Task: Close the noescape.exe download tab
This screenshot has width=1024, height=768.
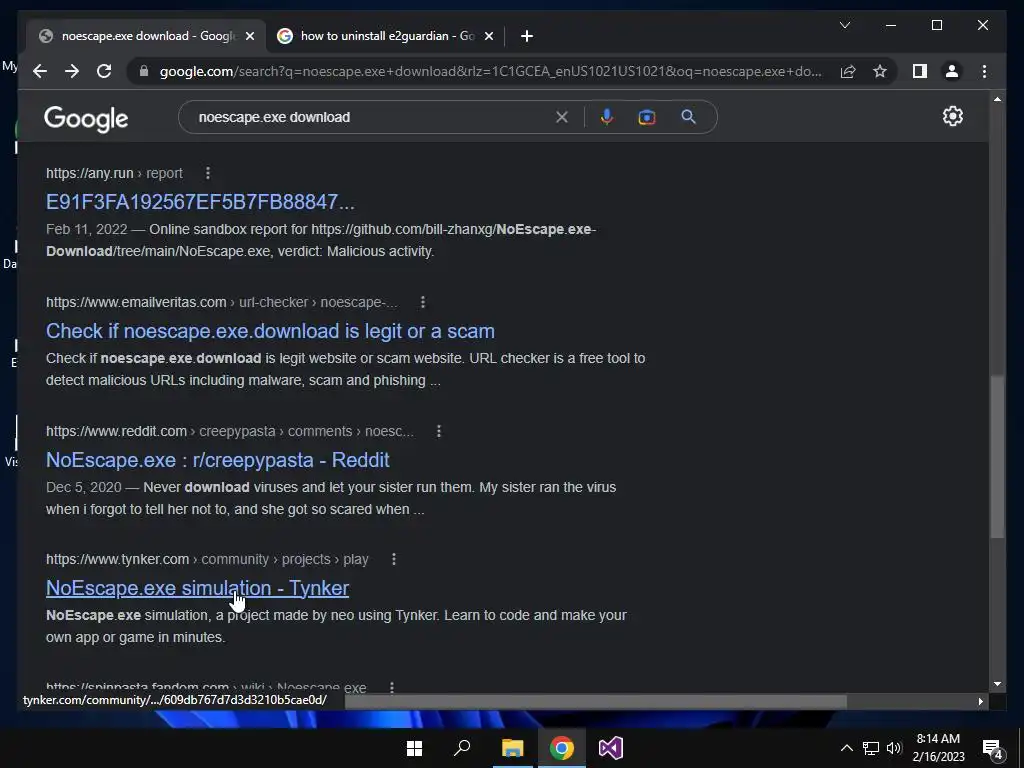Action: click(x=249, y=36)
